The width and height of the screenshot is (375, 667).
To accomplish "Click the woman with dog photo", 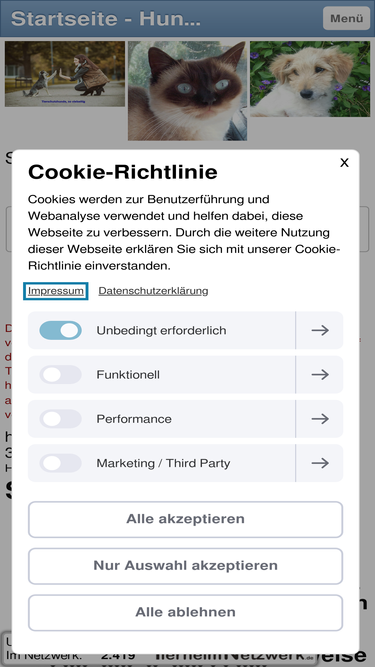I will click(x=65, y=74).
